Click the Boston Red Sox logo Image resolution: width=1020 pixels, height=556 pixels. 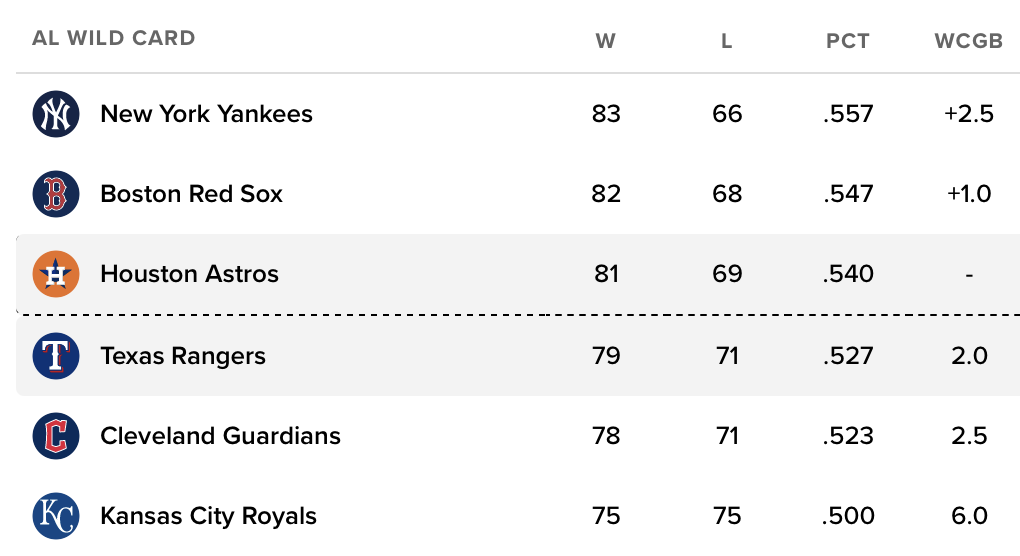click(x=55, y=194)
